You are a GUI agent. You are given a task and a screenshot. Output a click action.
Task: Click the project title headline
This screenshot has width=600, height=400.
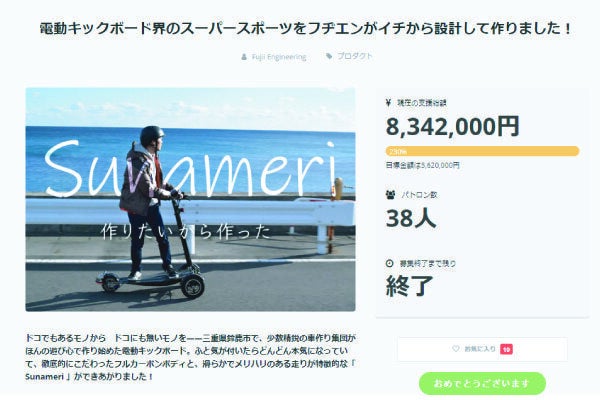(x=306, y=28)
